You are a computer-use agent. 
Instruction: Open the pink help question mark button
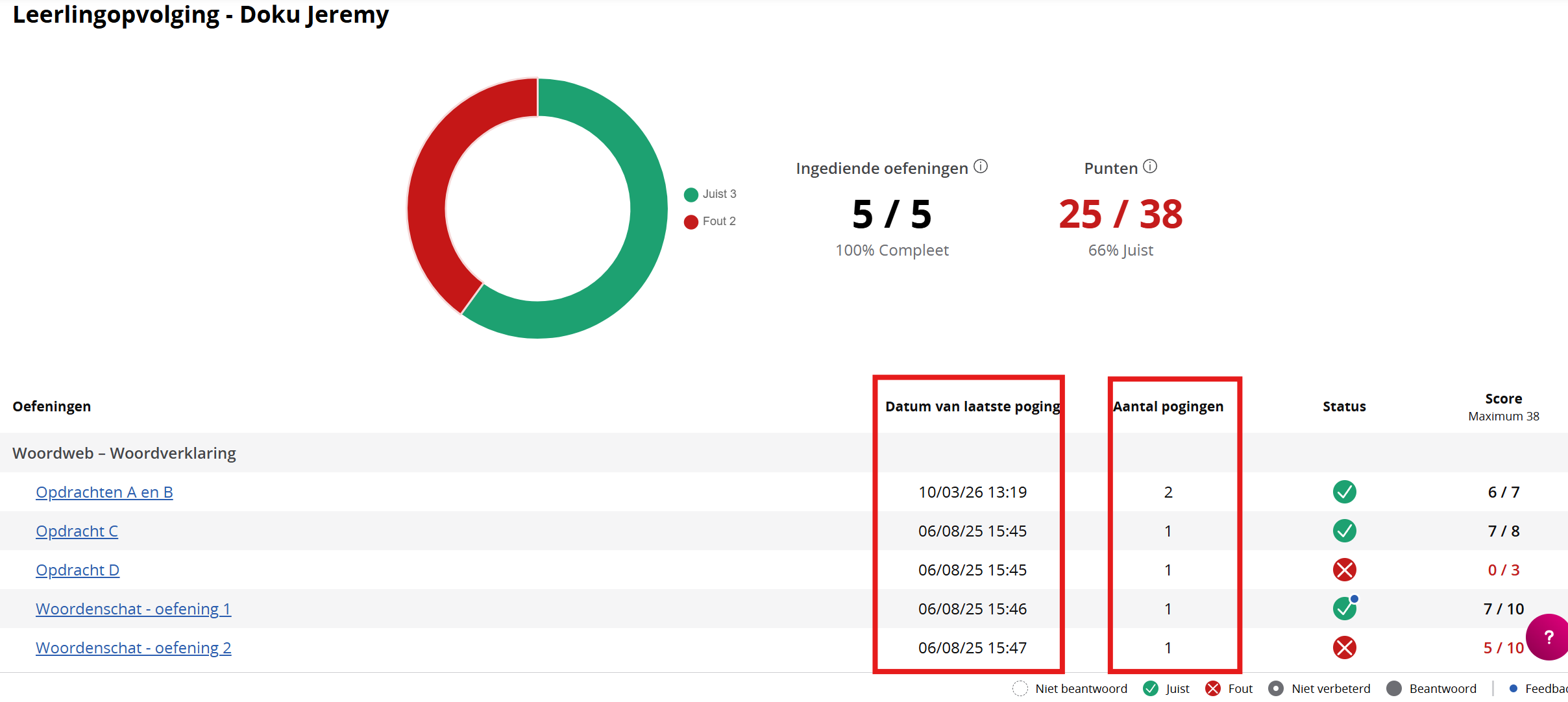pos(1549,637)
